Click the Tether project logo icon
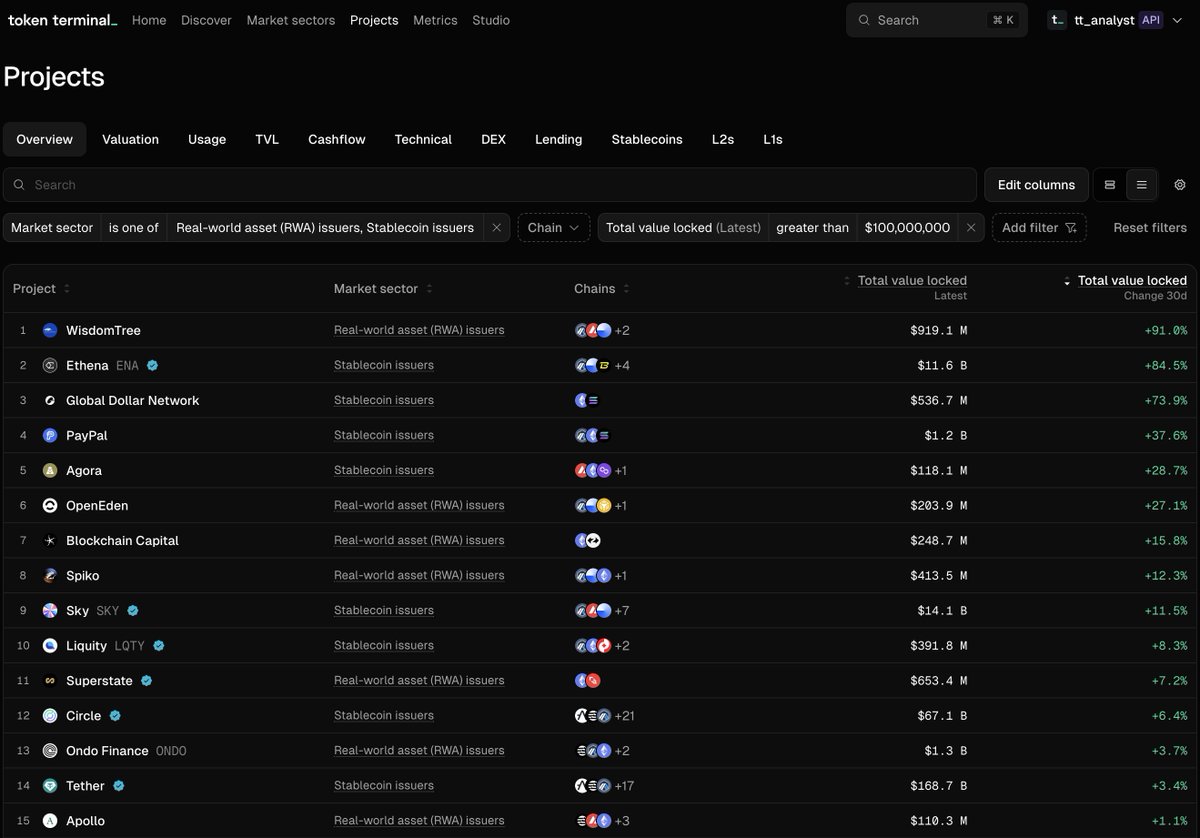 50,785
